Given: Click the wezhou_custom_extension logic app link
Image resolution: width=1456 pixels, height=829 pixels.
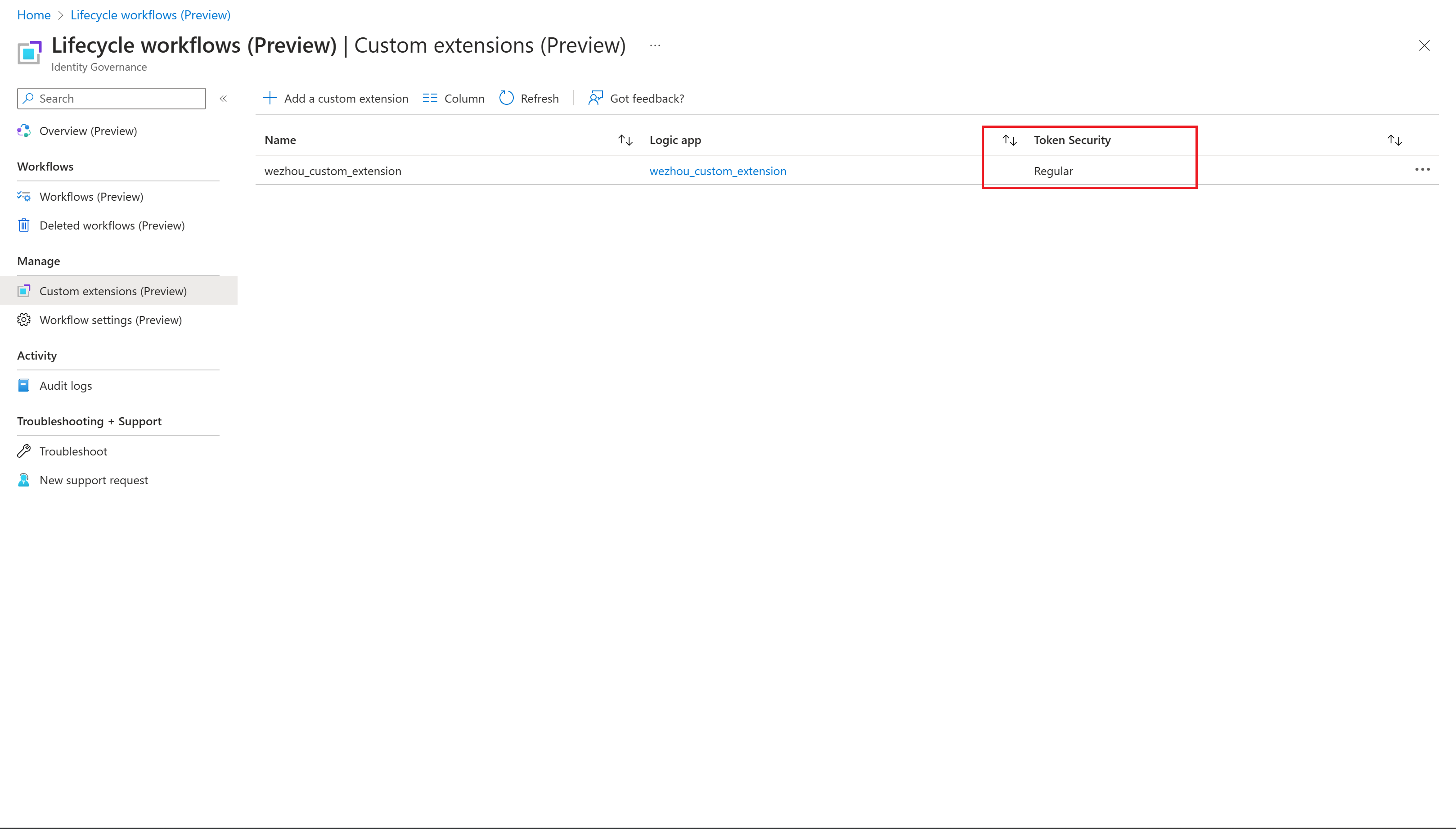Looking at the screenshot, I should [718, 171].
